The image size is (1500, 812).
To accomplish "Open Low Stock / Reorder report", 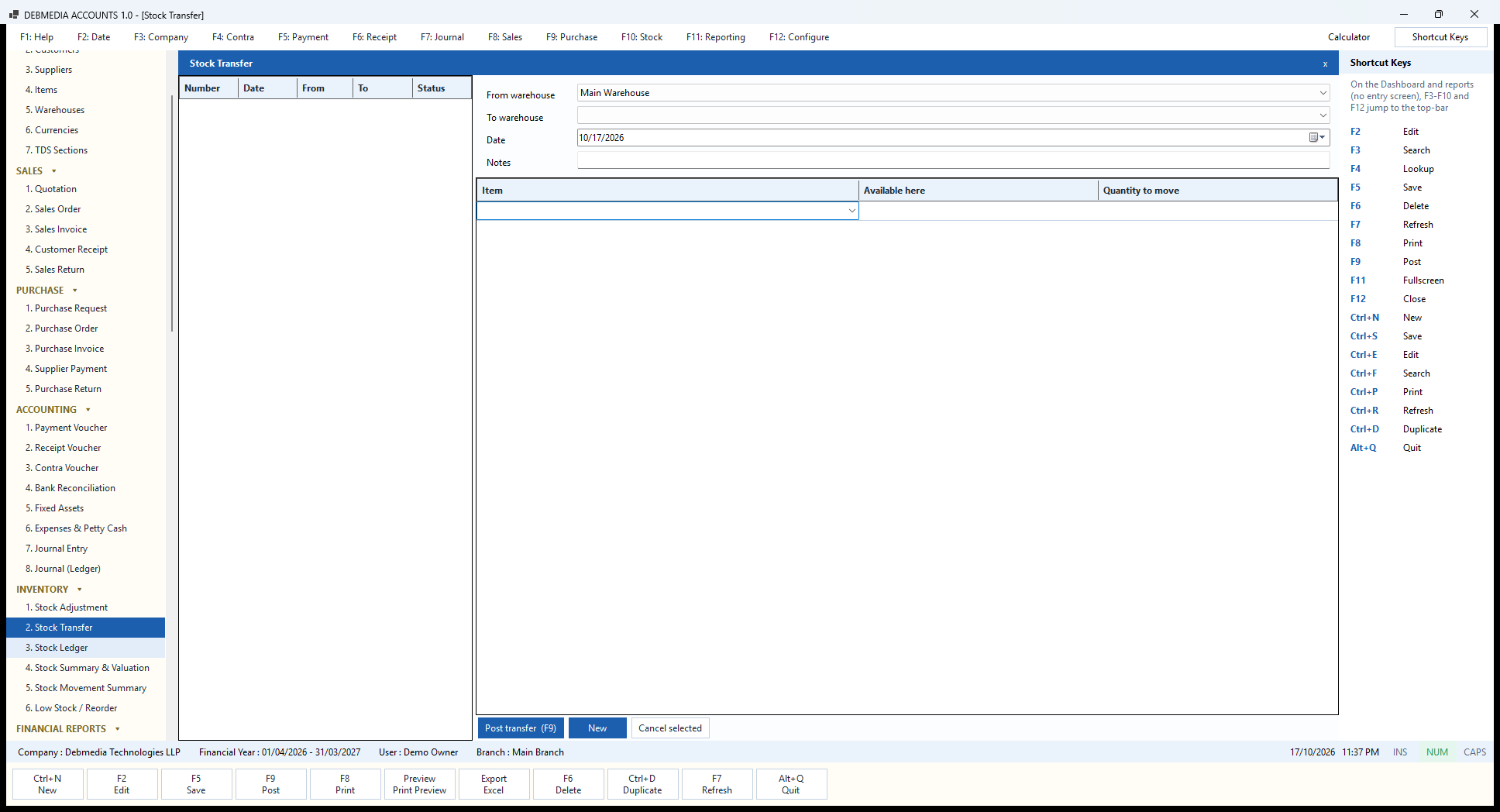I will 85,708.
